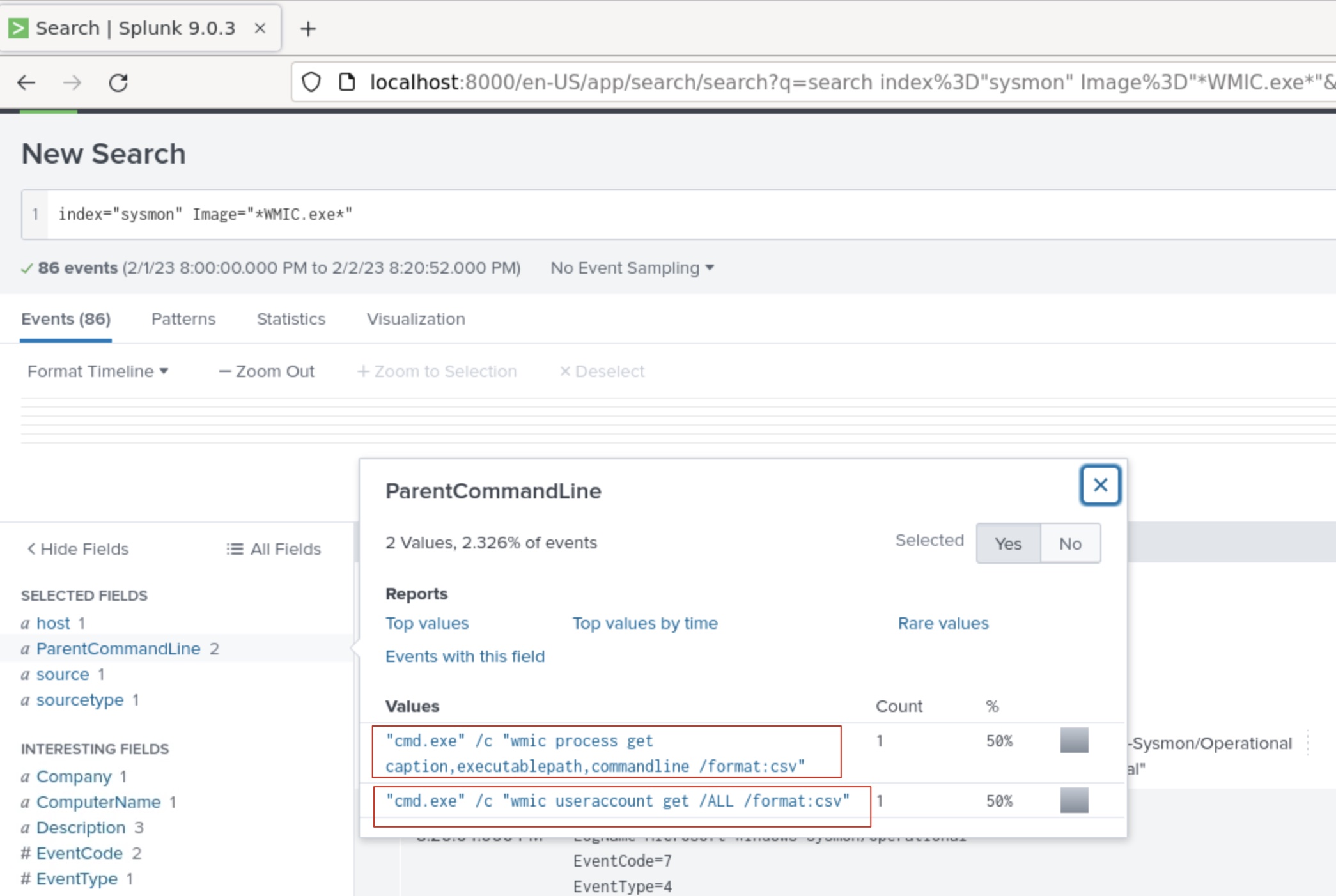This screenshot has height=896, width=1336.
Task: Open a new browser tab
Action: (x=308, y=29)
